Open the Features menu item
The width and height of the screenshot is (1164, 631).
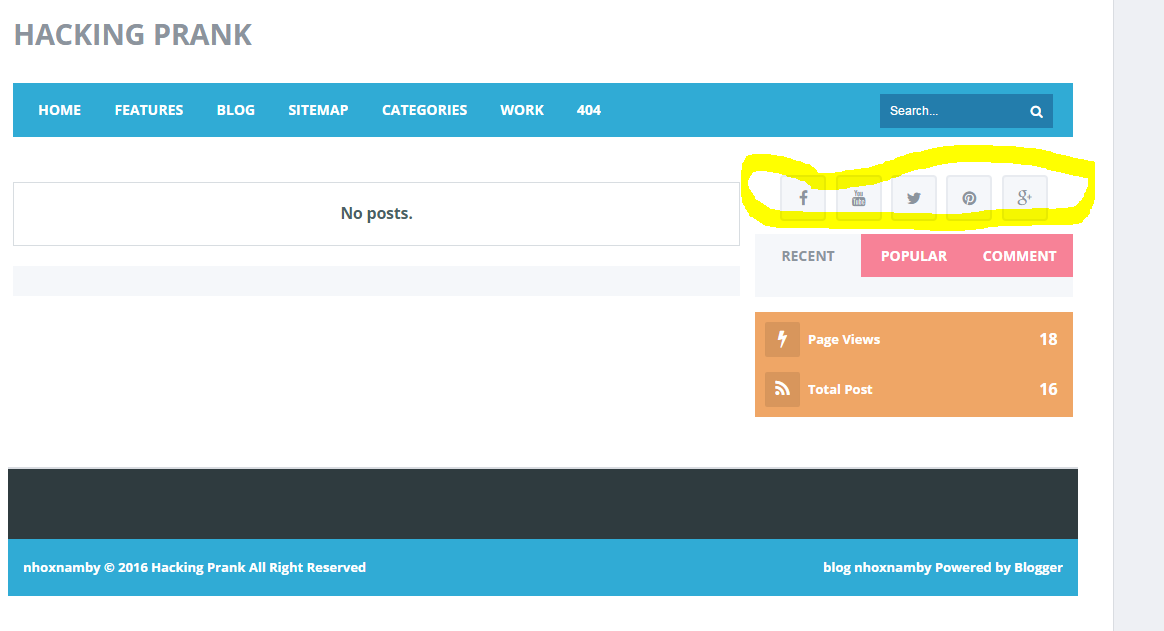click(x=149, y=110)
